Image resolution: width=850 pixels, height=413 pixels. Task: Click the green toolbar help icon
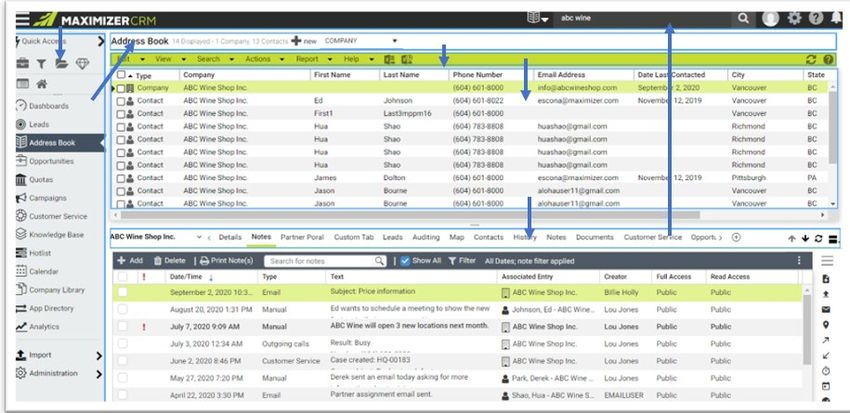point(828,60)
